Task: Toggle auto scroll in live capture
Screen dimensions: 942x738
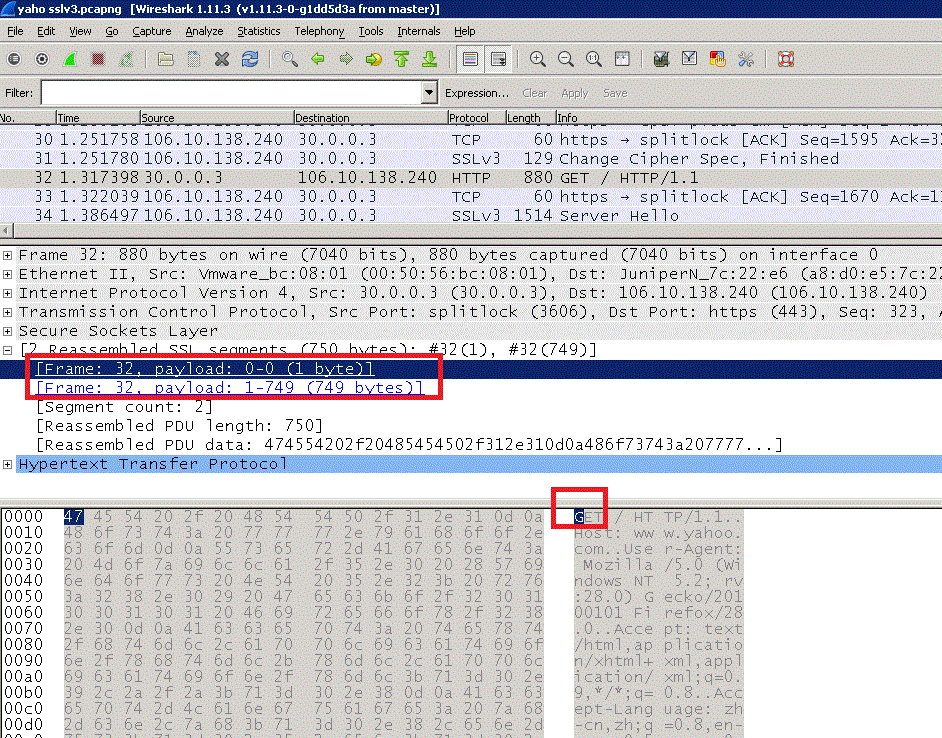Action: click(x=498, y=59)
